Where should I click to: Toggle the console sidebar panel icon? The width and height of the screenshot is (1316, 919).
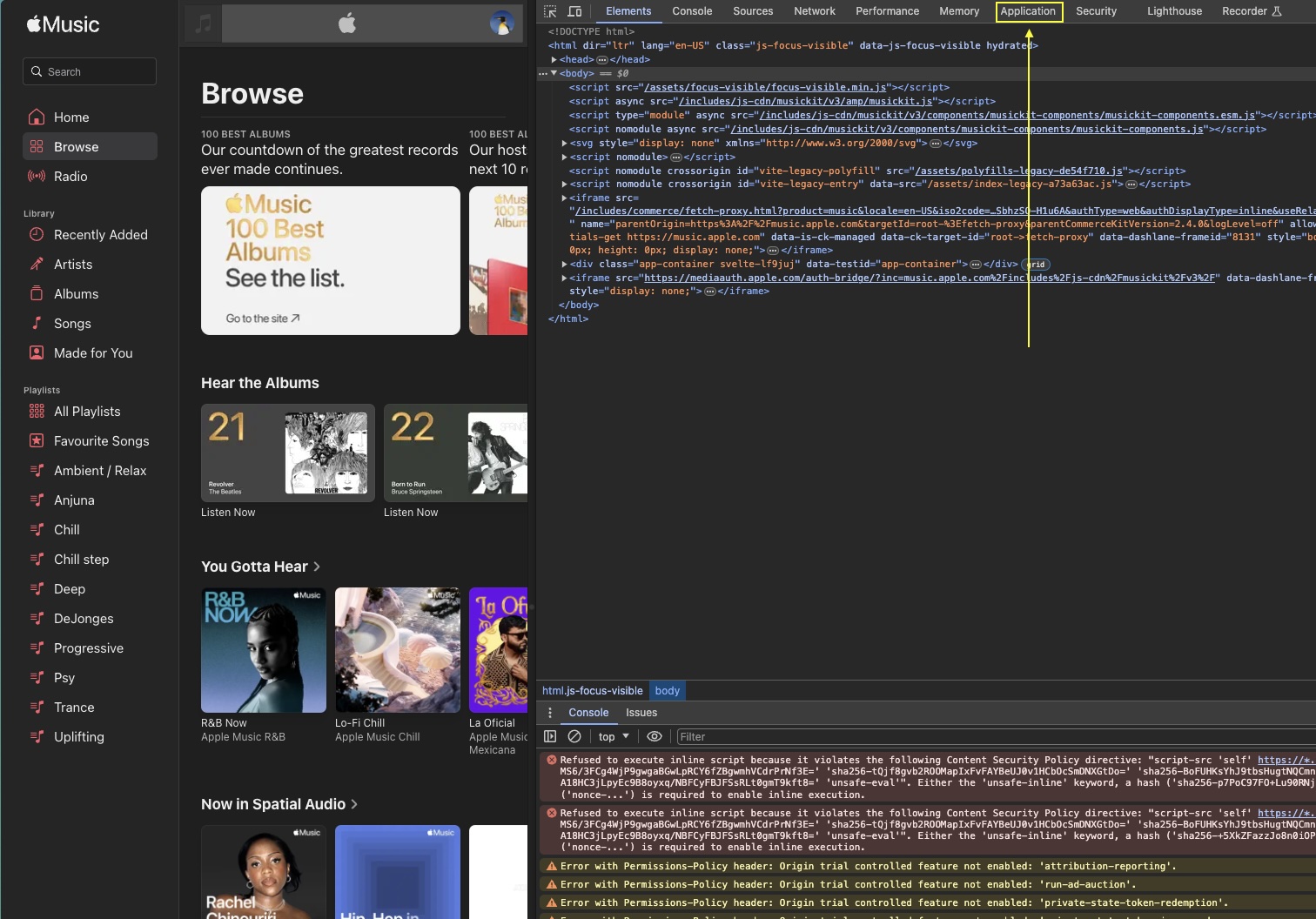click(550, 736)
